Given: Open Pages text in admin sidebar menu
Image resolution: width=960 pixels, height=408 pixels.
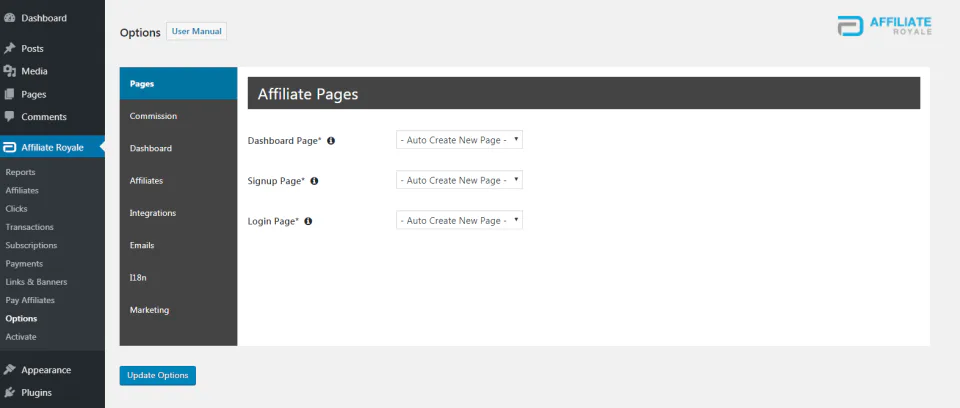Looking at the screenshot, I should 34,94.
